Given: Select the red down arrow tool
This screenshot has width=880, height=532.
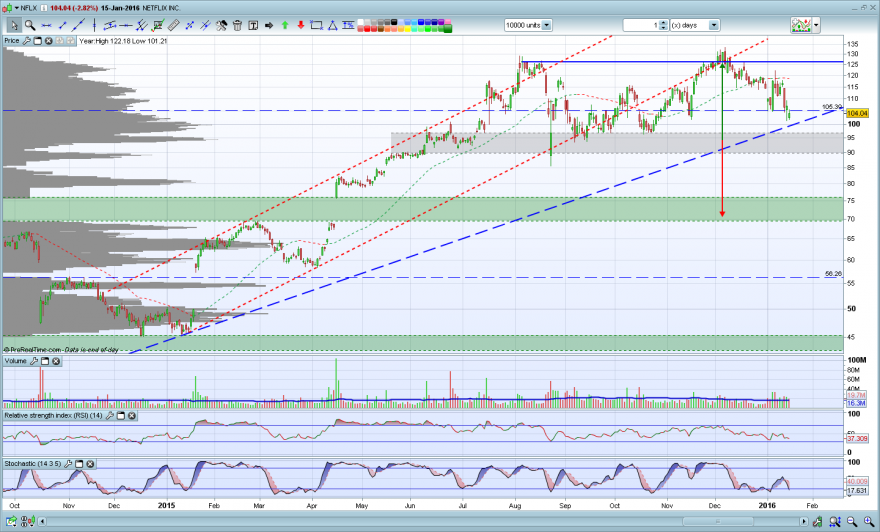Looking at the screenshot, I should pos(301,25).
